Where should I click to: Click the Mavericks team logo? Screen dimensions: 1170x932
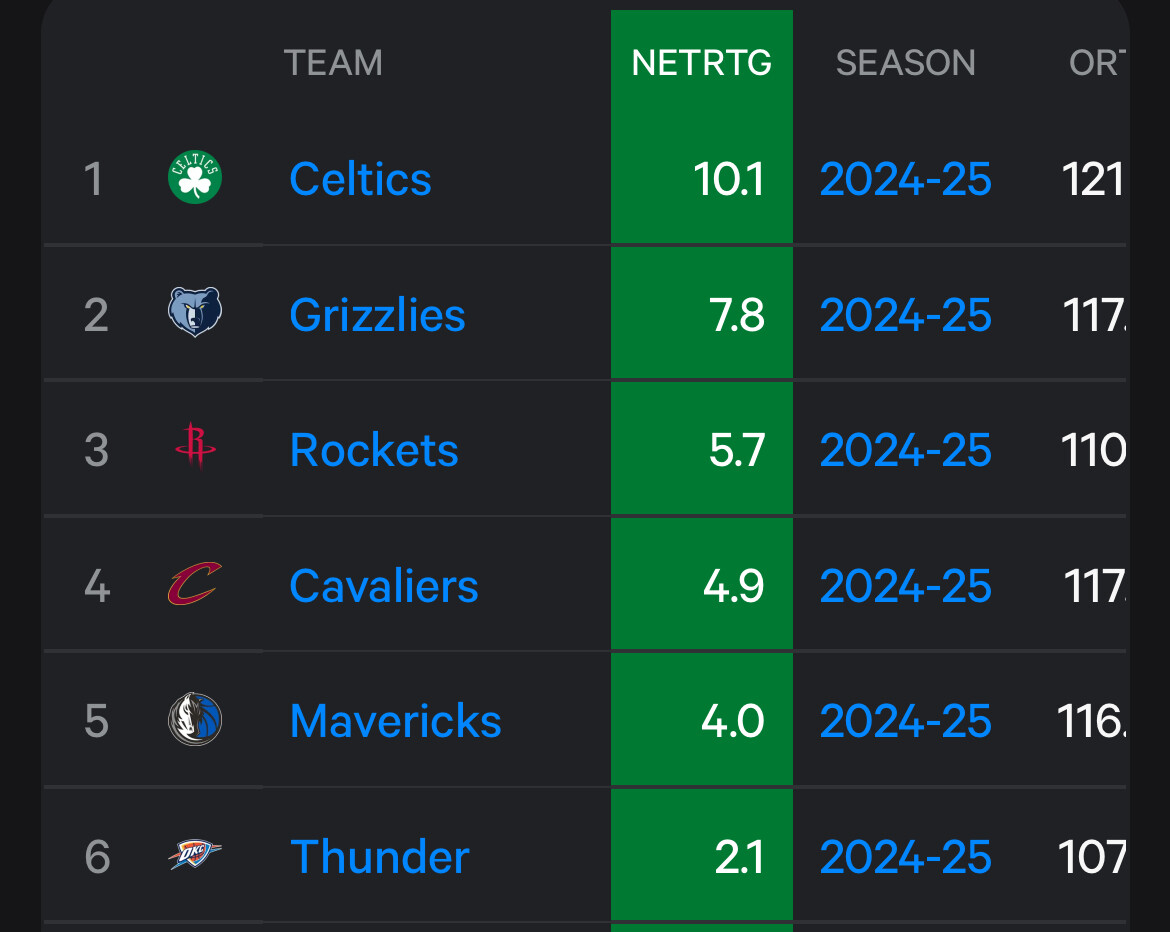[x=195, y=719]
